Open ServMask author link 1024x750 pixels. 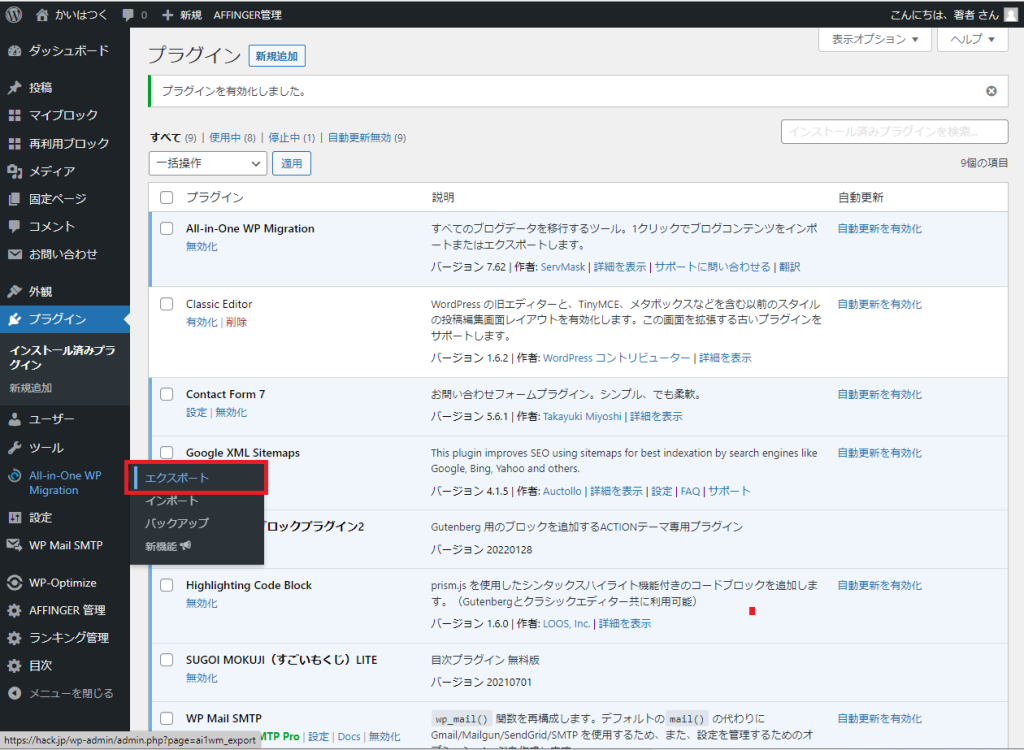pyautogui.click(x=563, y=267)
